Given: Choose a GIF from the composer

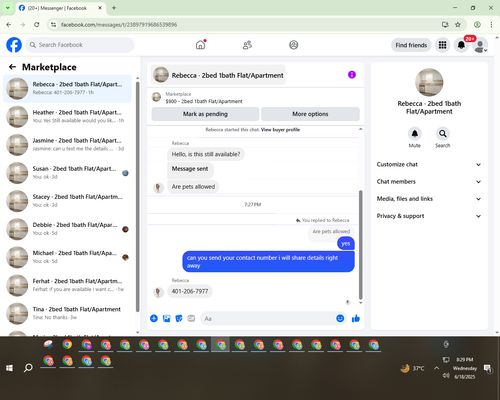Looking at the screenshot, I should coord(191,318).
